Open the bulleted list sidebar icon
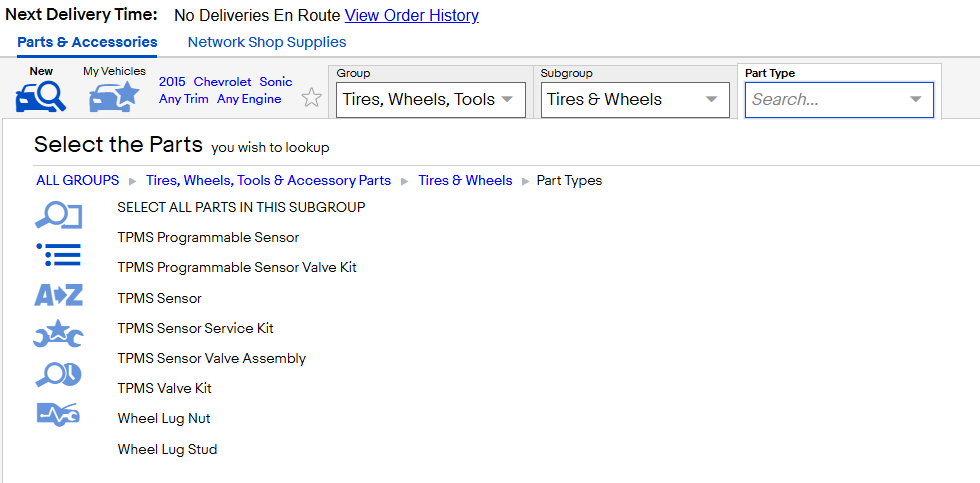Screen dimensions: 980x483 point(58,255)
